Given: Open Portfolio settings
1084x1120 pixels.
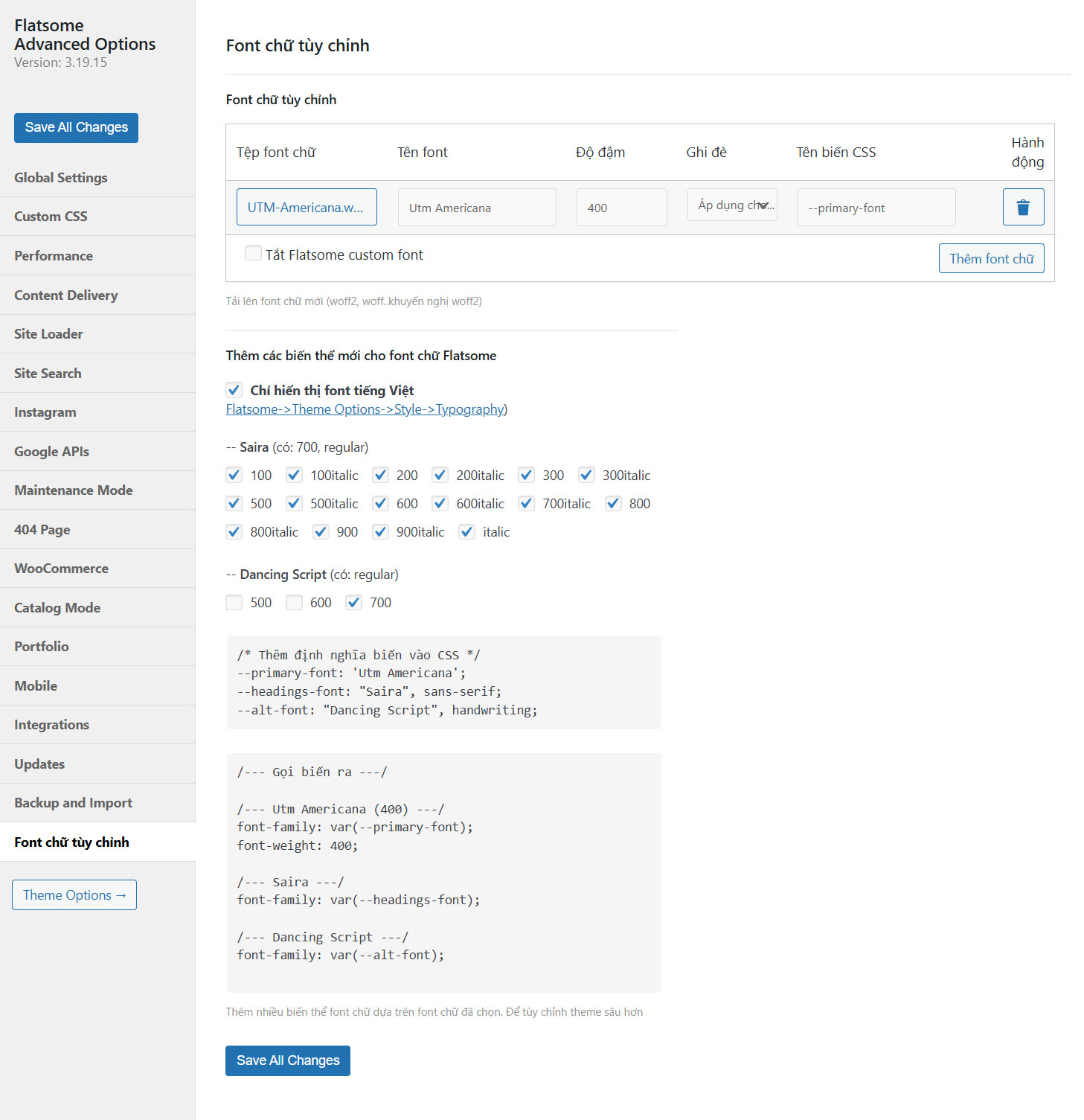Looking at the screenshot, I should click(x=97, y=646).
